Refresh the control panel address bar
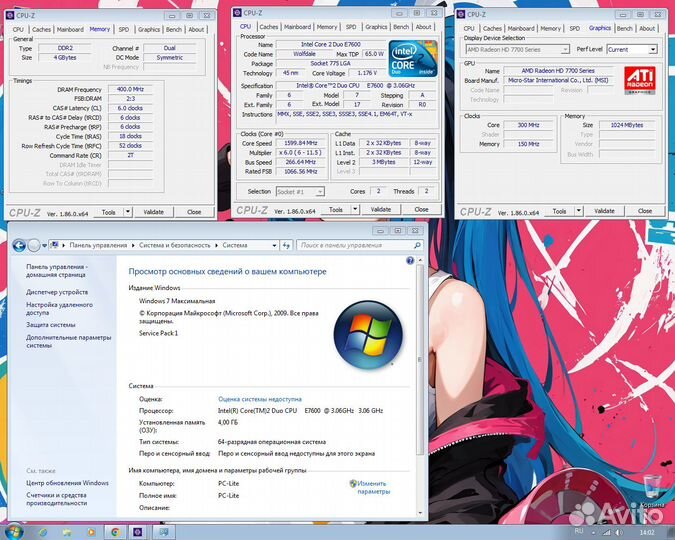Viewport: 675px width, 540px height. 286,245
